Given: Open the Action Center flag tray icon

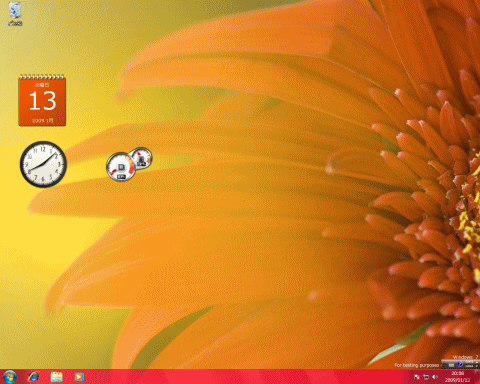Looking at the screenshot, I should pyautogui.click(x=417, y=377).
